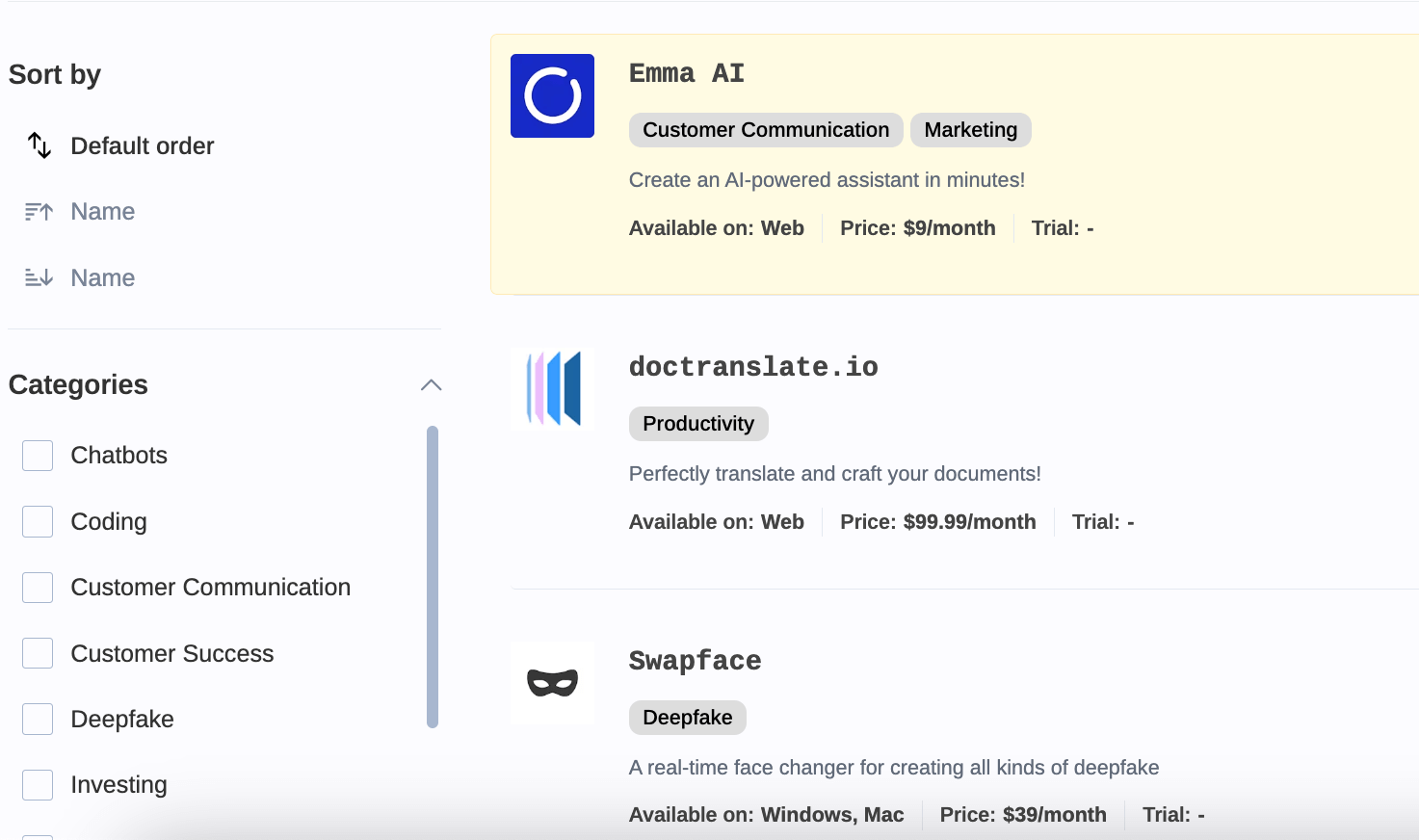The image size is (1419, 840).
Task: Click 'Price: $9/month' on Emma AI
Action: pyautogui.click(x=918, y=228)
